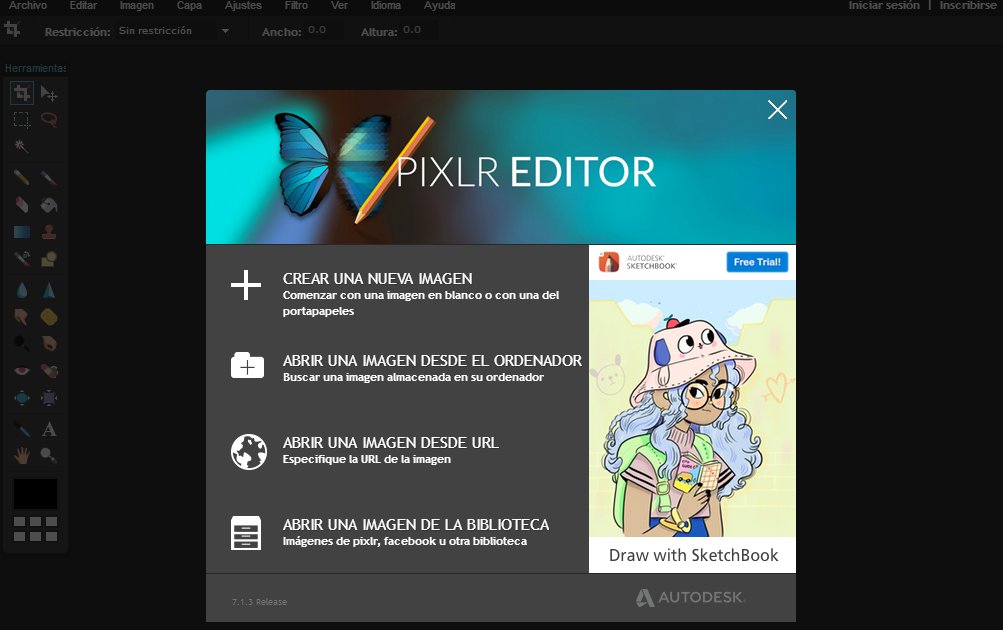Select the Color Picker eyedropper tool

[x=22, y=429]
